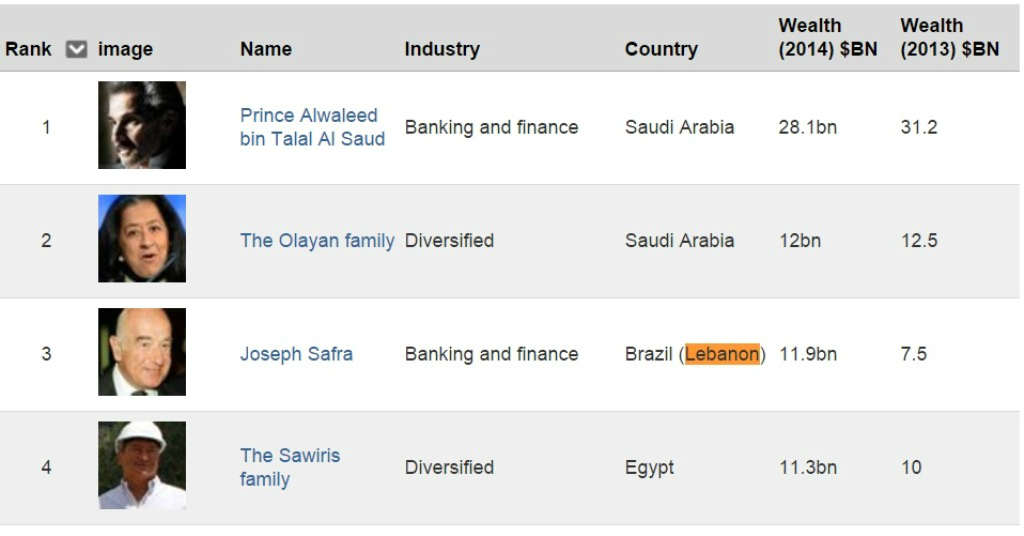Click the Wealth (2013) $BN header
This screenshot has height=536, width=1024.
pyautogui.click(x=949, y=37)
